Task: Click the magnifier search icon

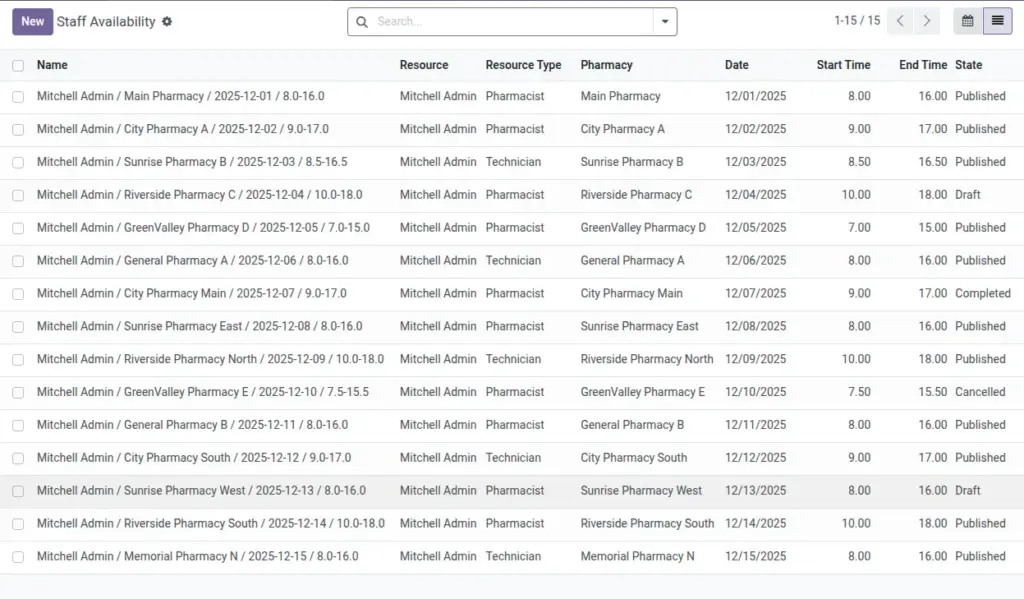Action: coord(362,22)
